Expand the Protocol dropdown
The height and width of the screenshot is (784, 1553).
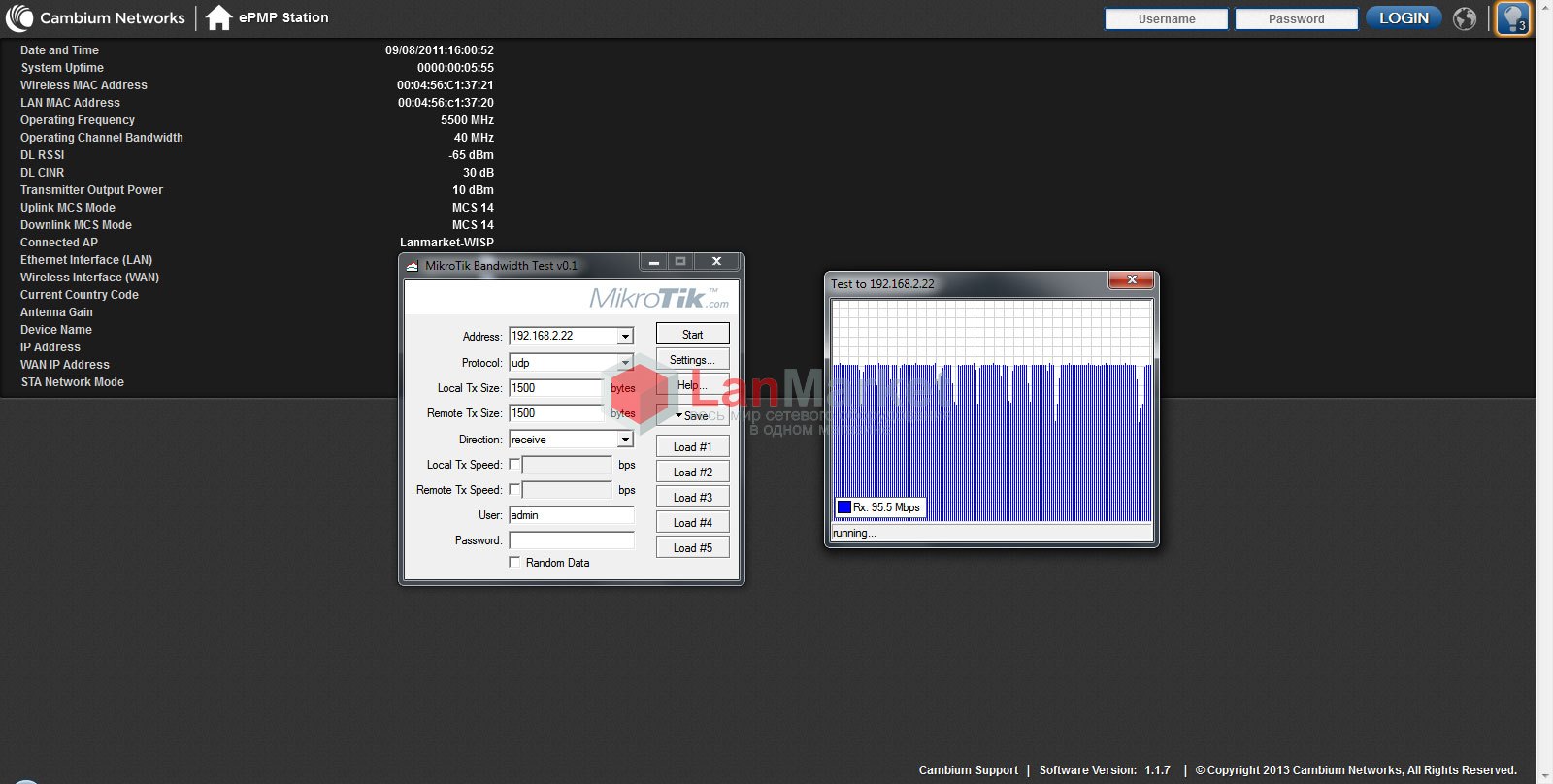(625, 363)
